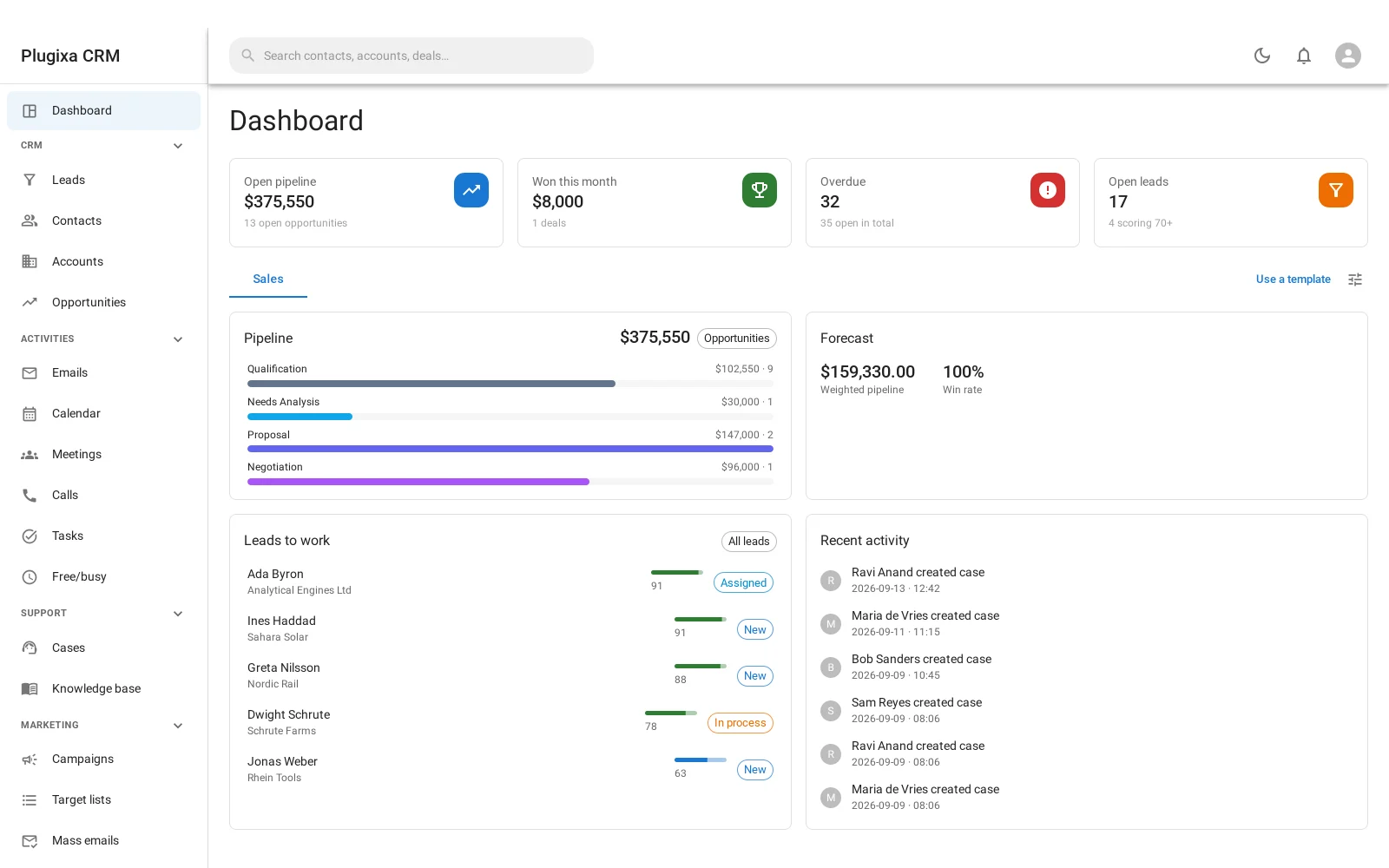Navigate to Mass emails
Viewport: 1389px width, 868px height.
104,840
